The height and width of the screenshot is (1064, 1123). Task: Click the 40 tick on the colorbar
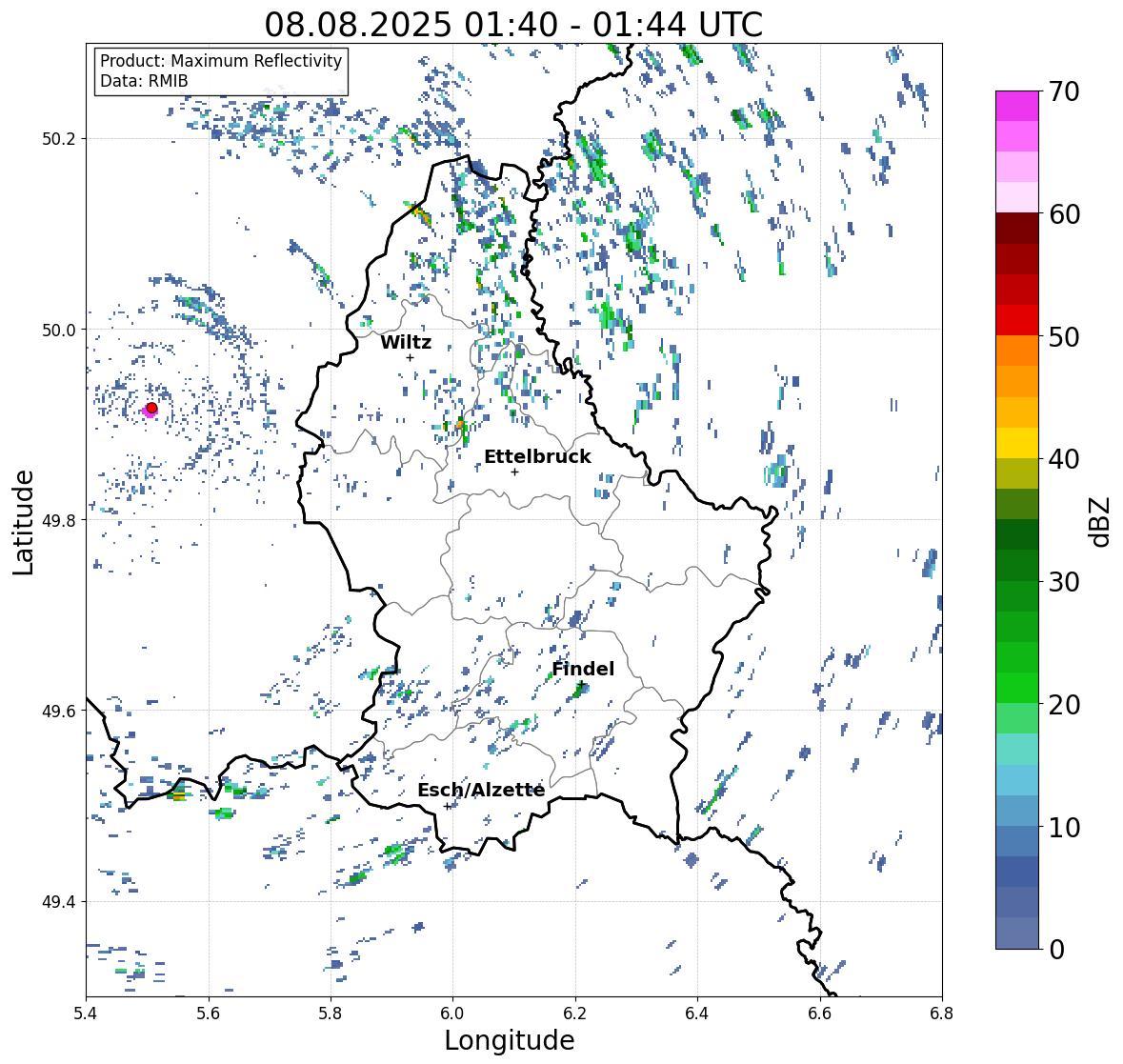click(1063, 459)
